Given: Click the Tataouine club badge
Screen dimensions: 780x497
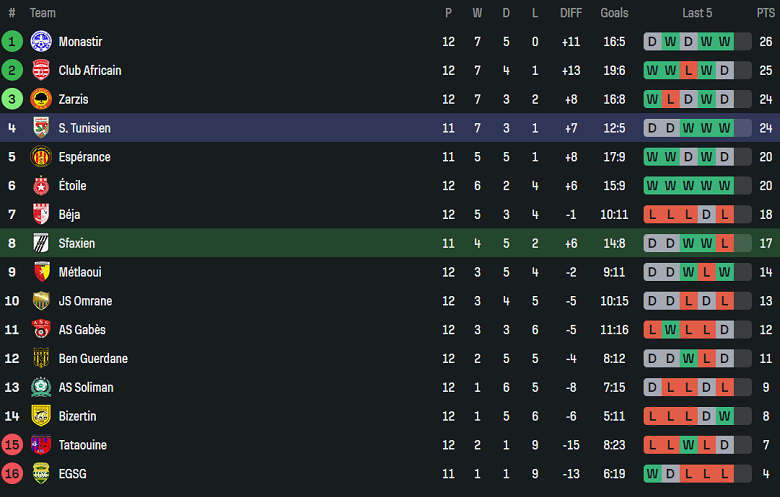Looking at the screenshot, I should coord(41,445).
